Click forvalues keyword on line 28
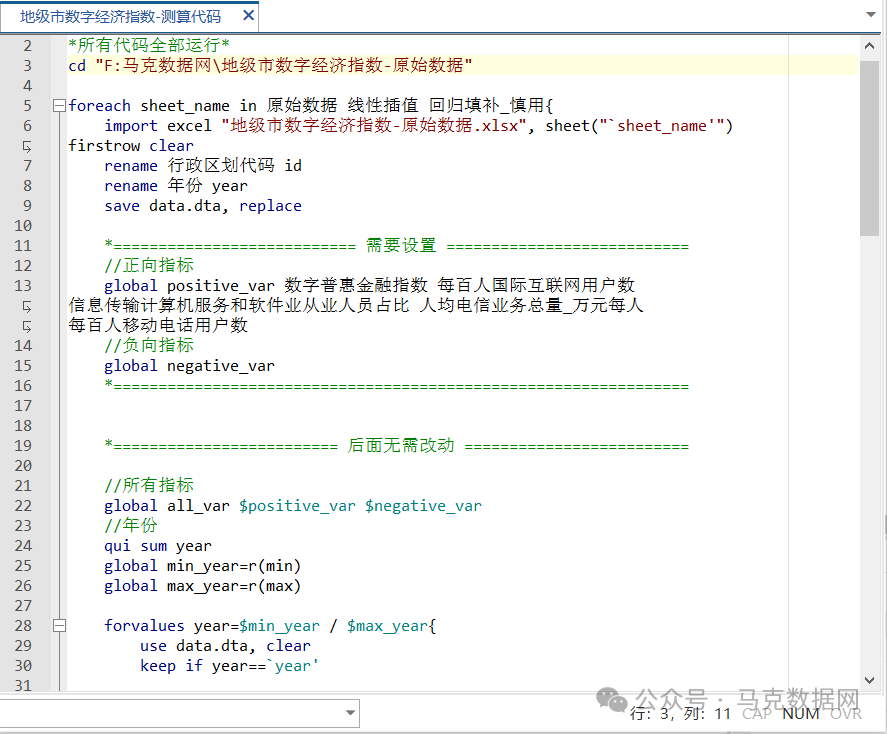This screenshot has width=887, height=734. click(x=144, y=625)
